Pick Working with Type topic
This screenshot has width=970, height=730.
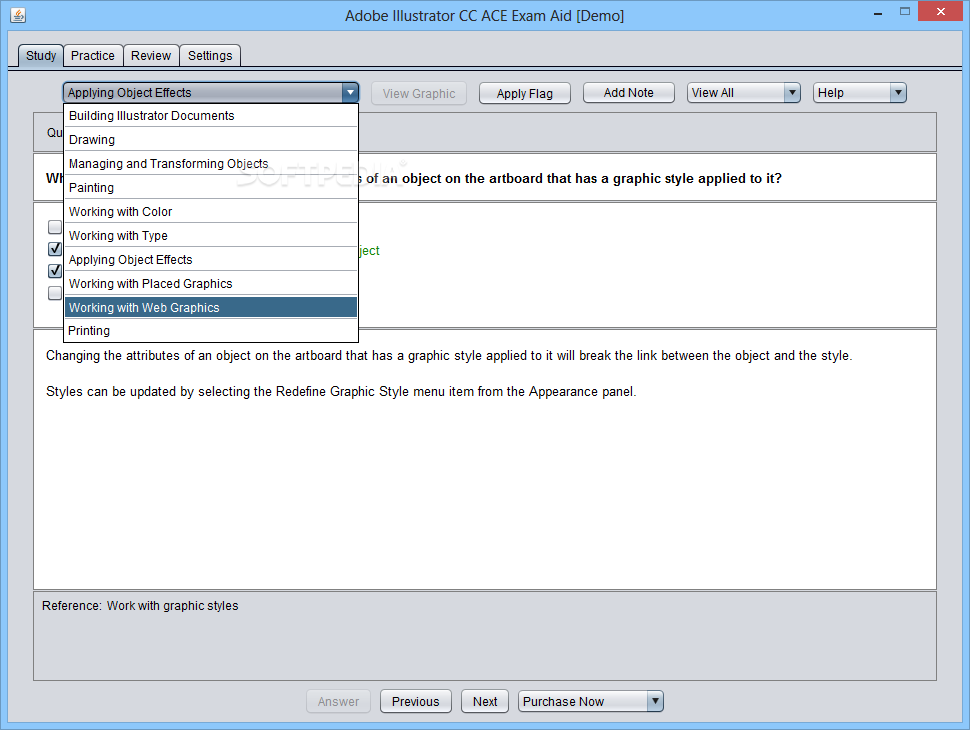211,236
